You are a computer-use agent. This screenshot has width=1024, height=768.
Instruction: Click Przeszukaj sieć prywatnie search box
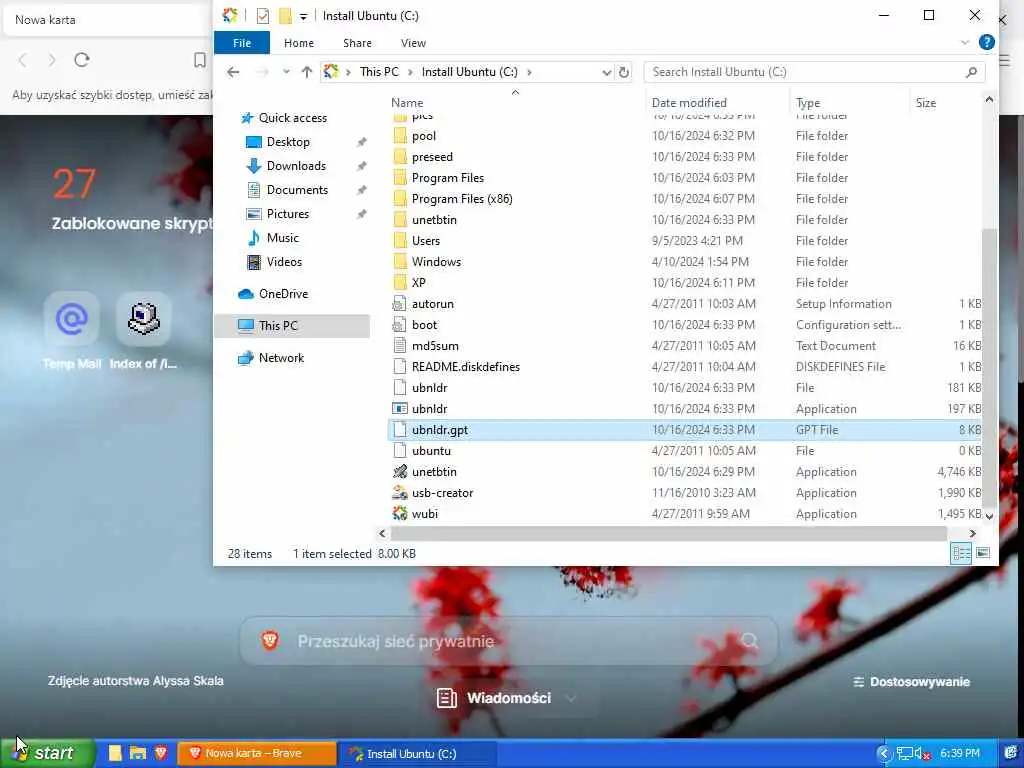pyautogui.click(x=509, y=641)
